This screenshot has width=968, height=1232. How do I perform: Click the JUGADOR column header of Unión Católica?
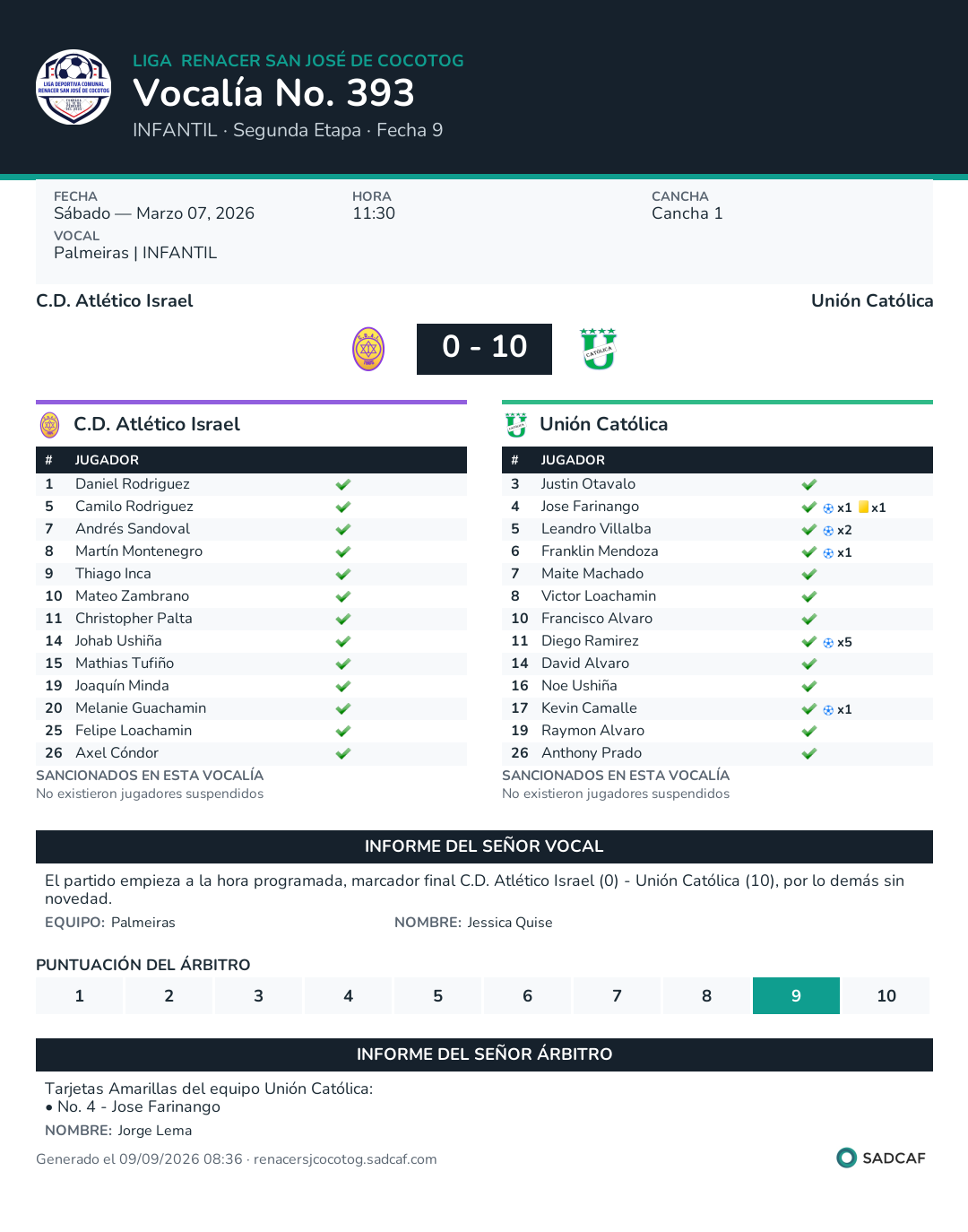coord(573,460)
